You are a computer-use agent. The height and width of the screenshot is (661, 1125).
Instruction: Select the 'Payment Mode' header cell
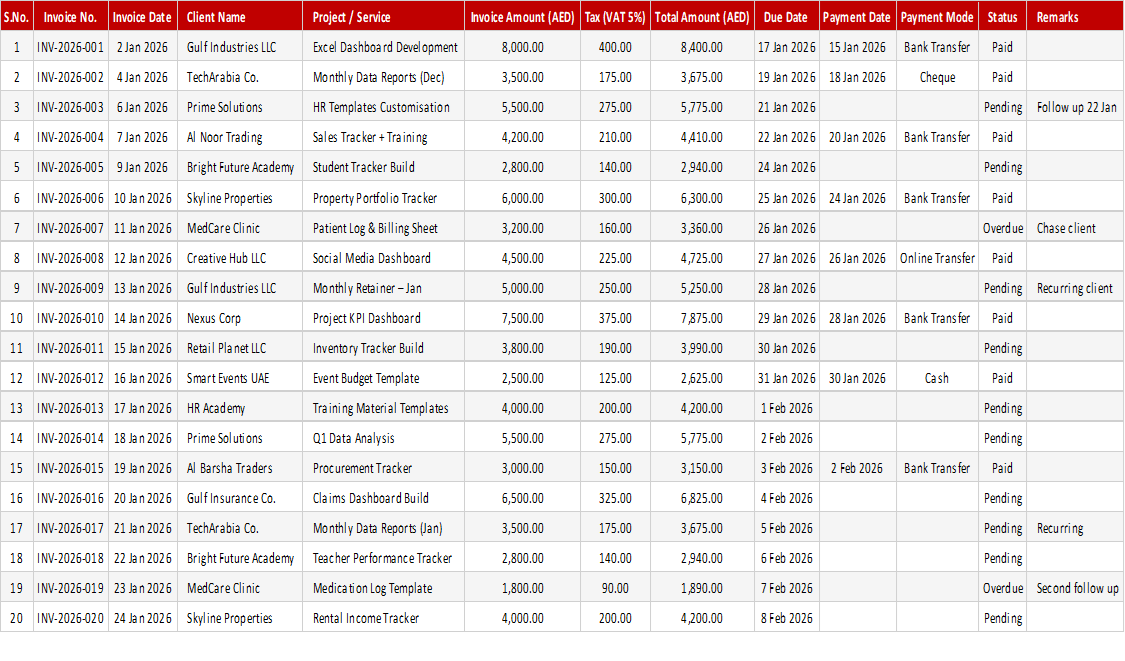(x=937, y=17)
